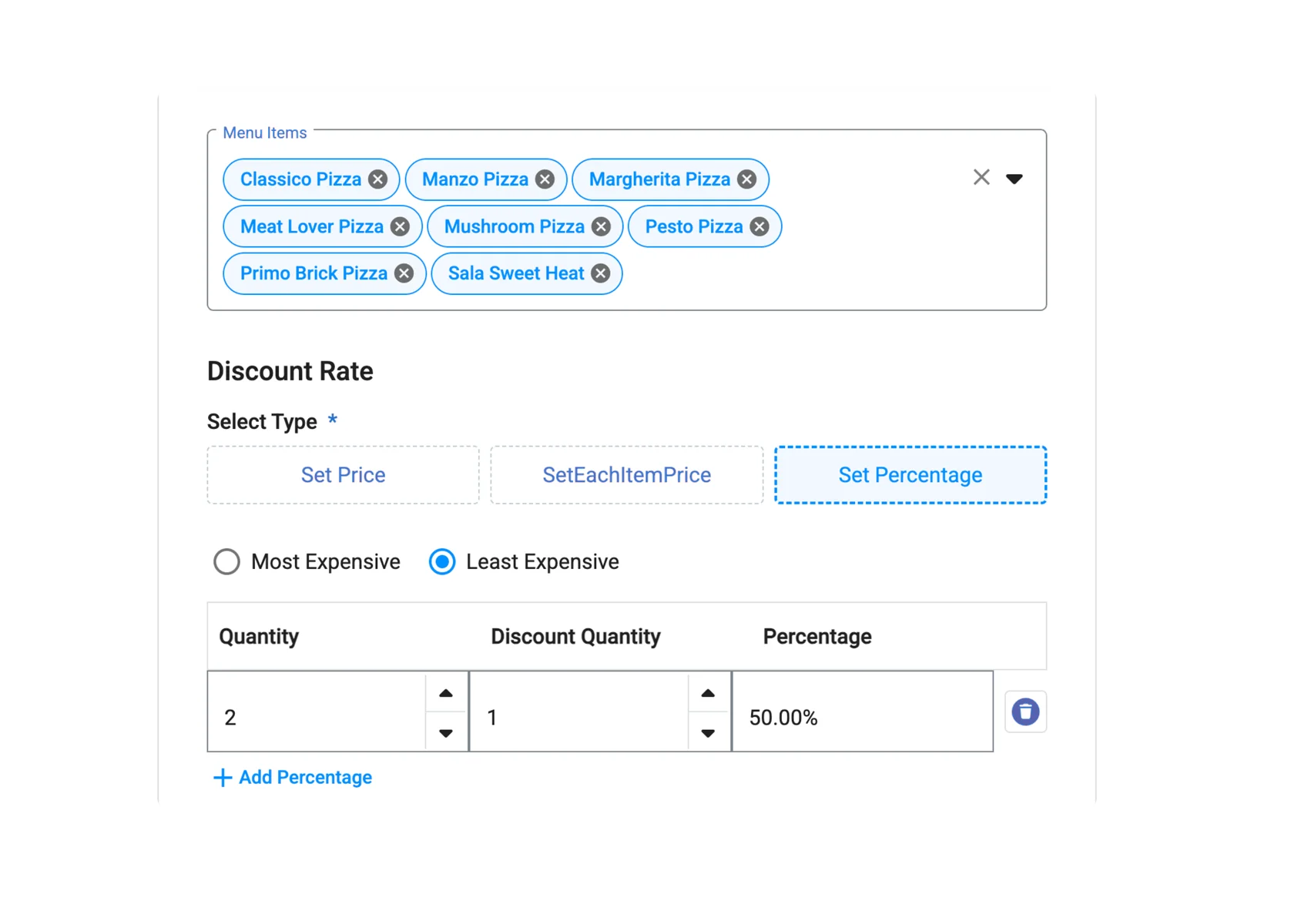Remove Sala Sweet Heat chip

[x=601, y=273]
